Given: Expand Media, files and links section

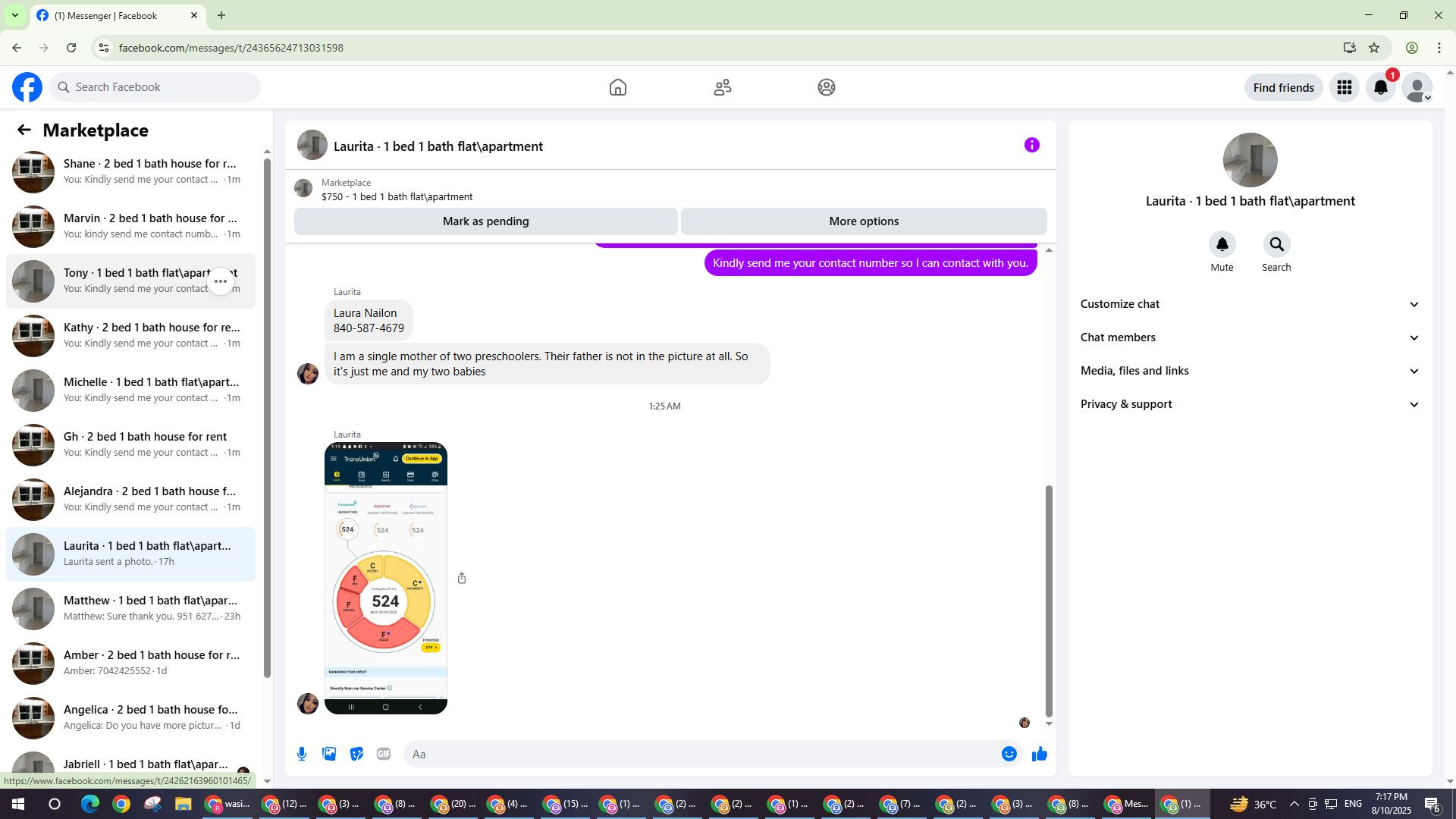Looking at the screenshot, I should [x=1249, y=371].
